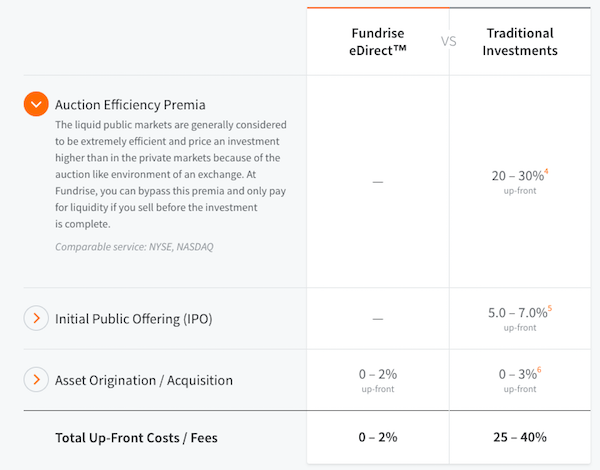This screenshot has width=600, height=470.
Task: Click the Fundrise 0 – 2% up-front value
Action: pos(378,374)
